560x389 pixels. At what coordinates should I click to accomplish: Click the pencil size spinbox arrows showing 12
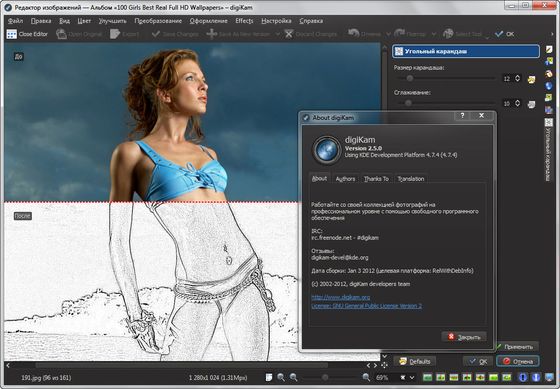(x=517, y=78)
